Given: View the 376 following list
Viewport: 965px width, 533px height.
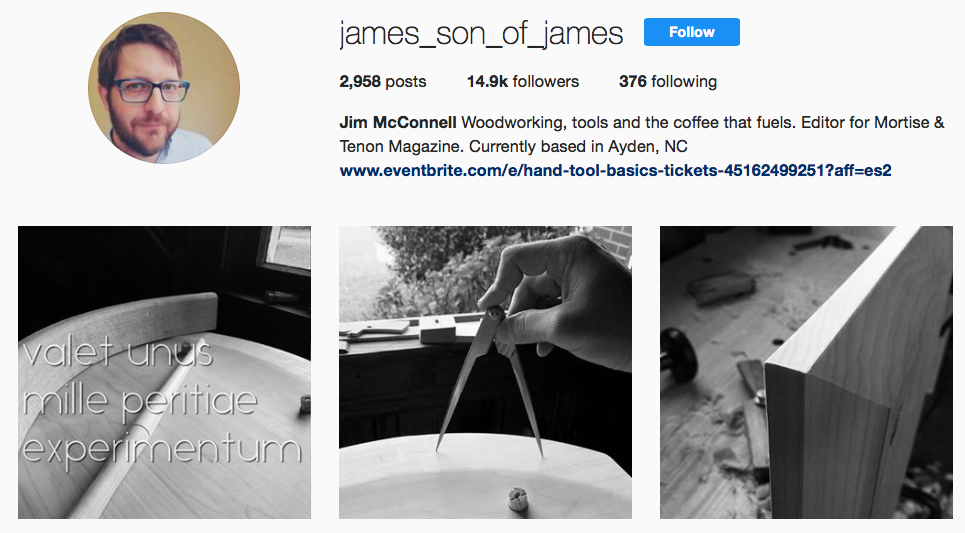Looking at the screenshot, I should point(668,81).
